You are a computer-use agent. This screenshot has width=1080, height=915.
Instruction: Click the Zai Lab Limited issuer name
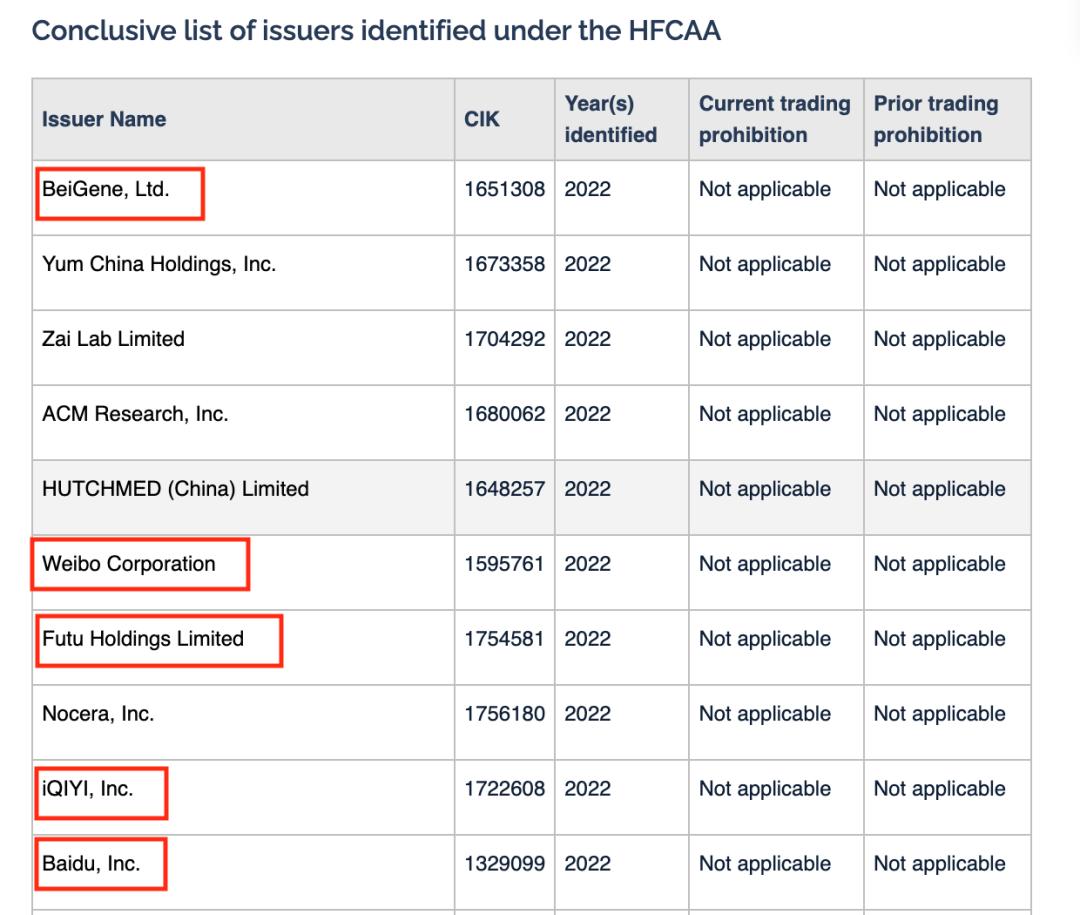point(113,339)
